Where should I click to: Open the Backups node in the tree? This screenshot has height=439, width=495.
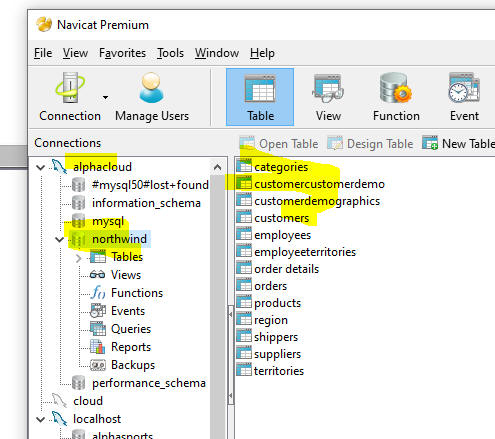click(x=133, y=365)
